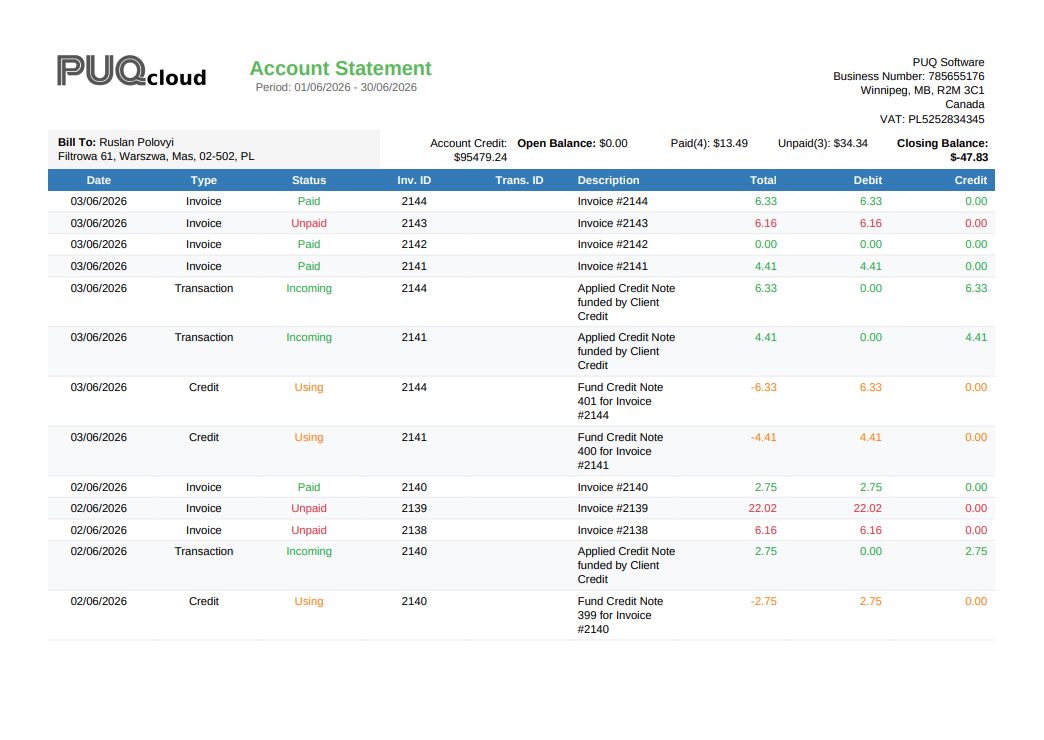Select the VAT number PL5252834345

pos(946,119)
